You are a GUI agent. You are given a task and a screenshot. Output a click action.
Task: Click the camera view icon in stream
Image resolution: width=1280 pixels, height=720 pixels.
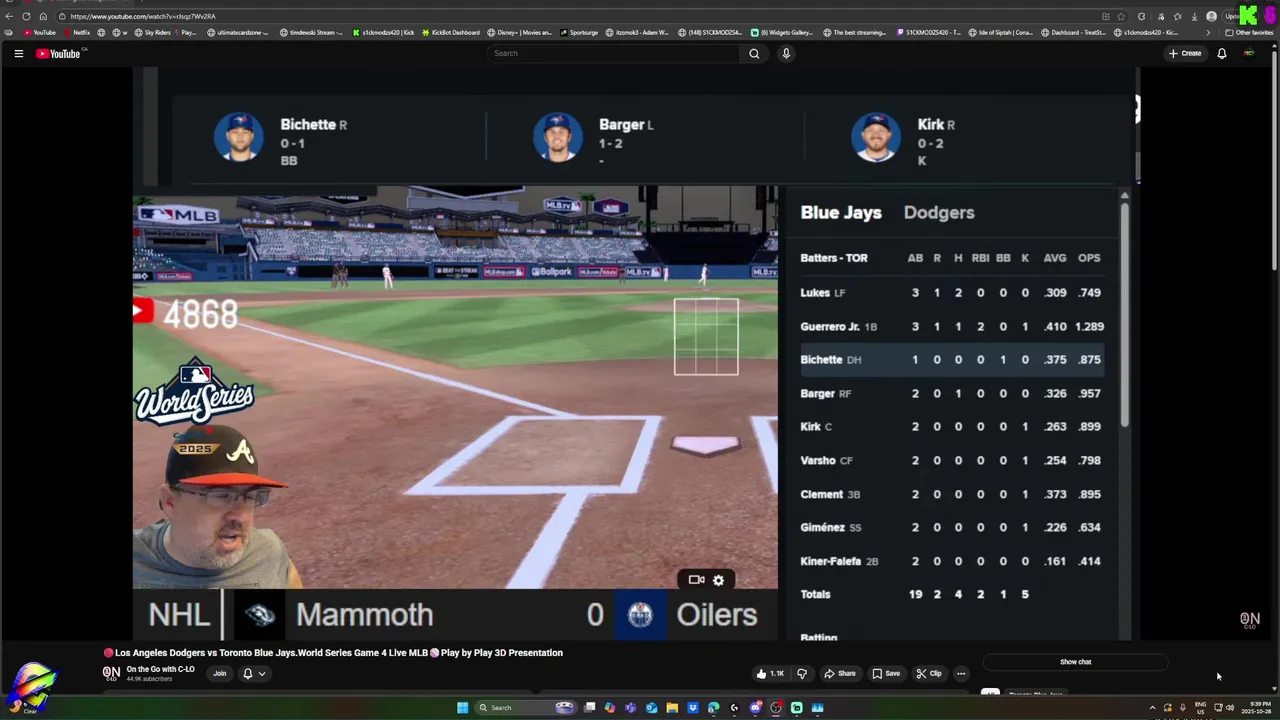(696, 579)
